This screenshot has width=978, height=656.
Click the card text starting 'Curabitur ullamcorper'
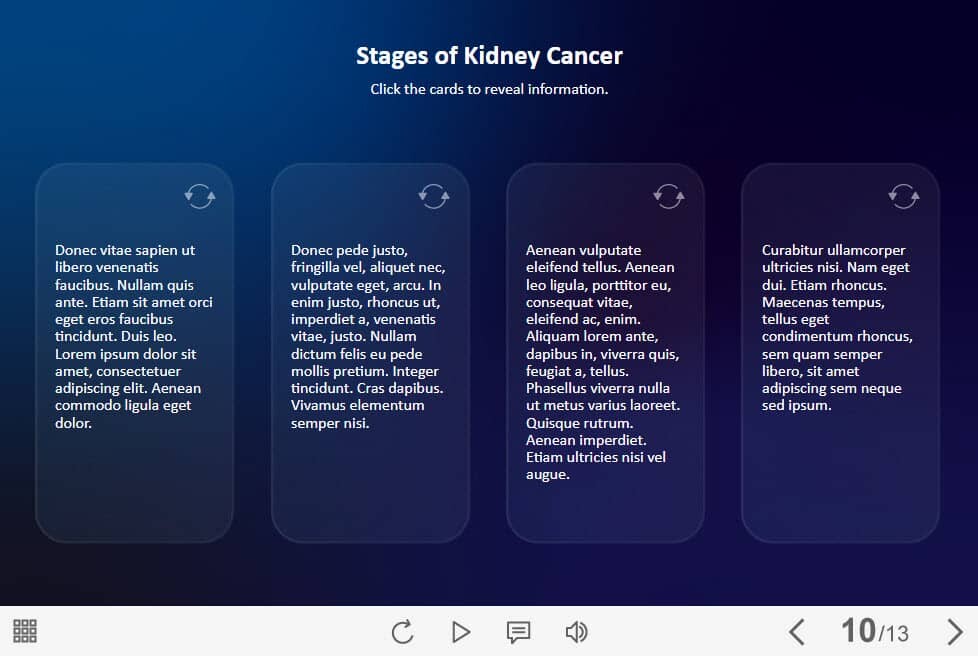(838, 328)
